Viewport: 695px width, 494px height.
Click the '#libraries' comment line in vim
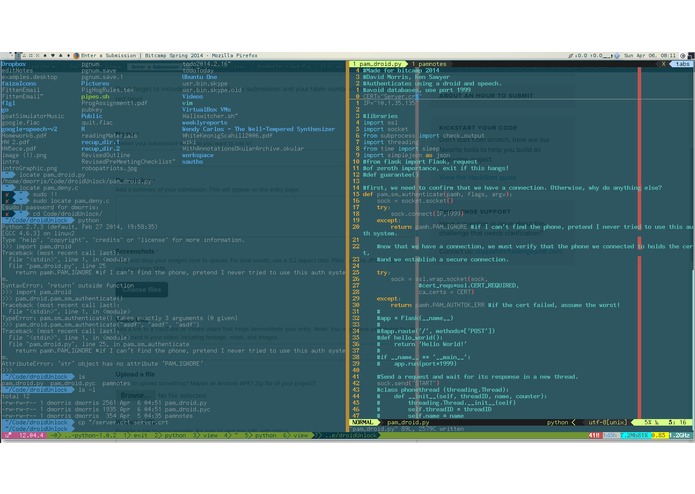(380, 116)
